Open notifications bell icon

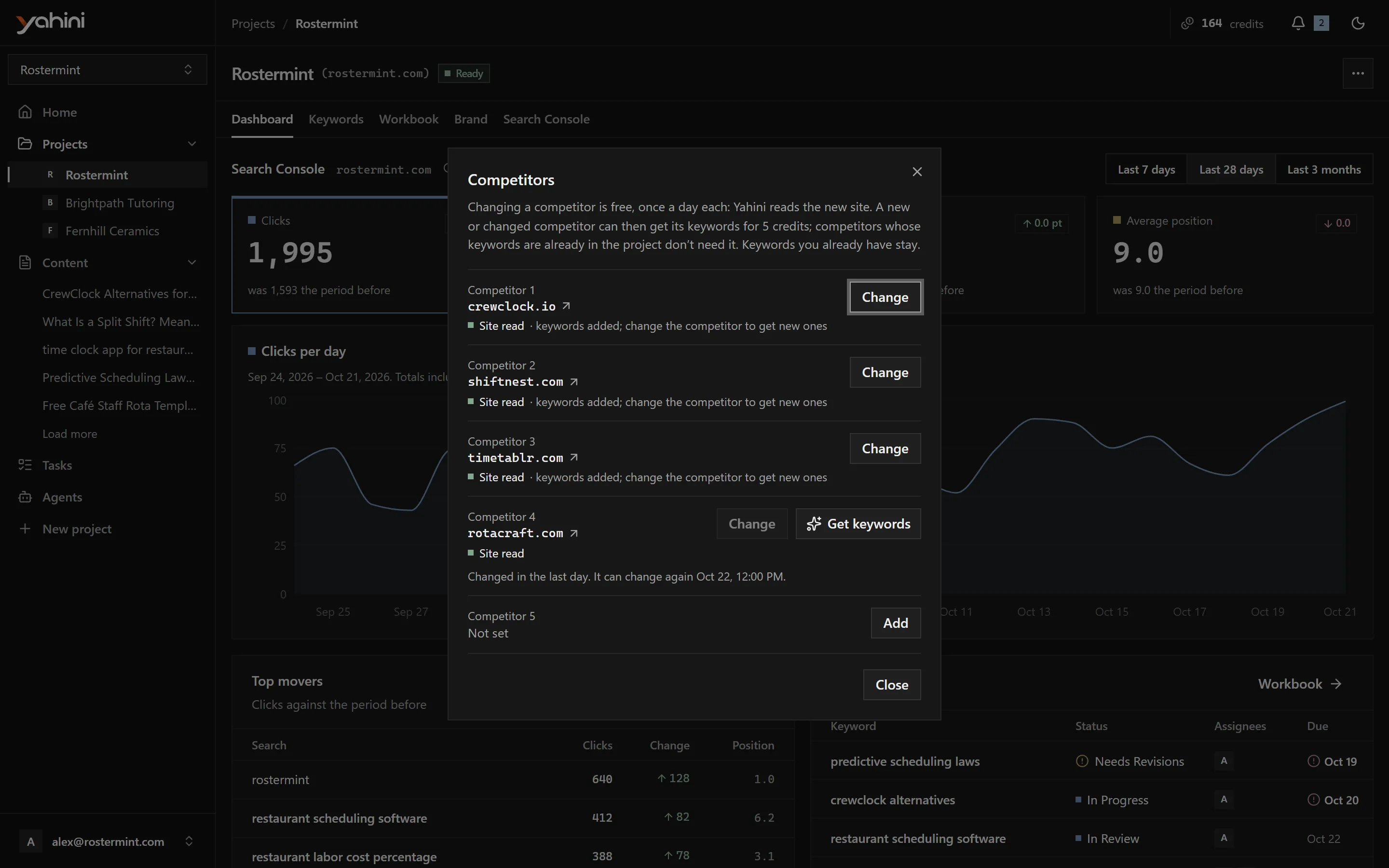coord(1298,24)
